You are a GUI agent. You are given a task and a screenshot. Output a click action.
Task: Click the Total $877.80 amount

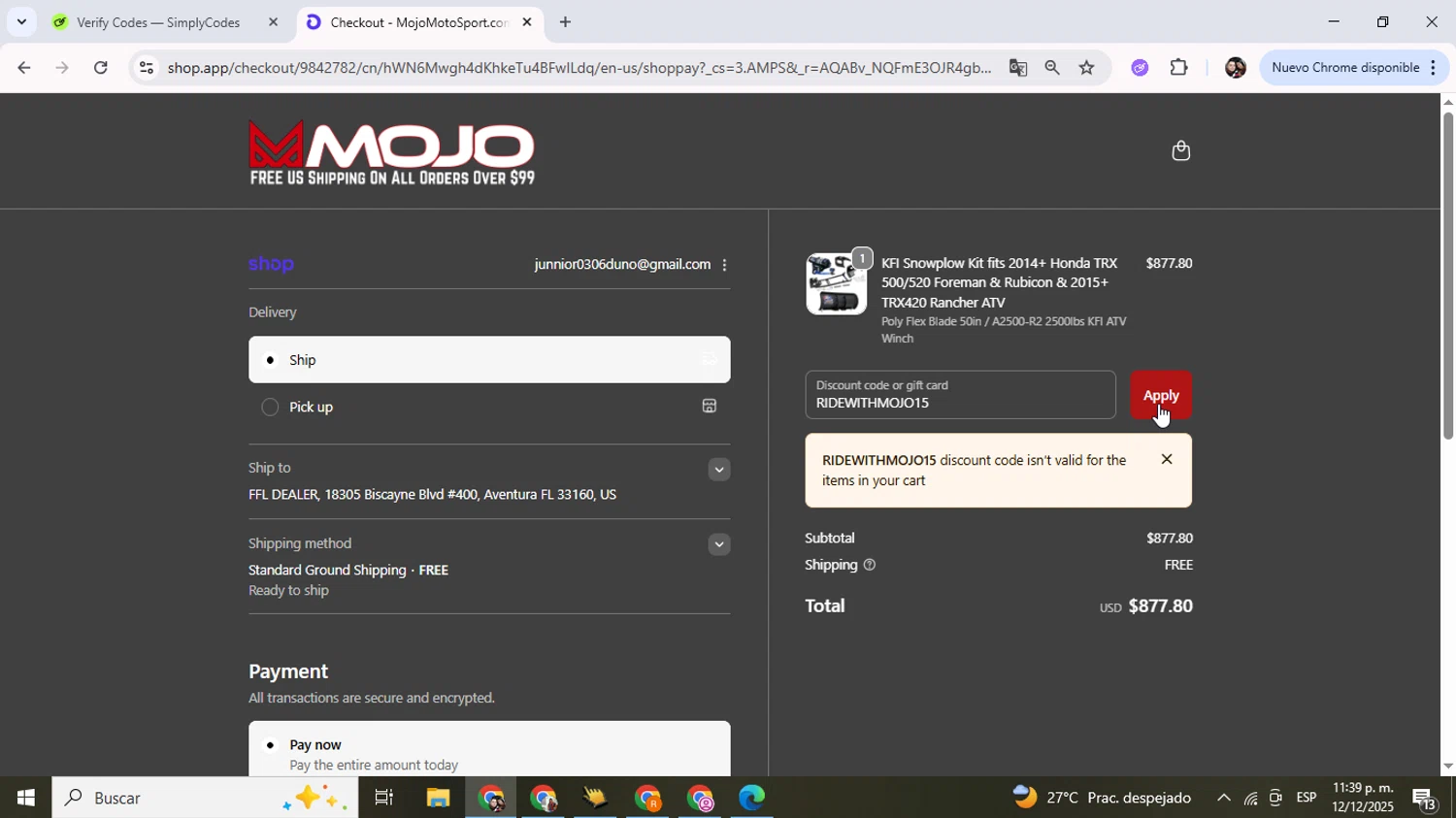[x=1160, y=606]
